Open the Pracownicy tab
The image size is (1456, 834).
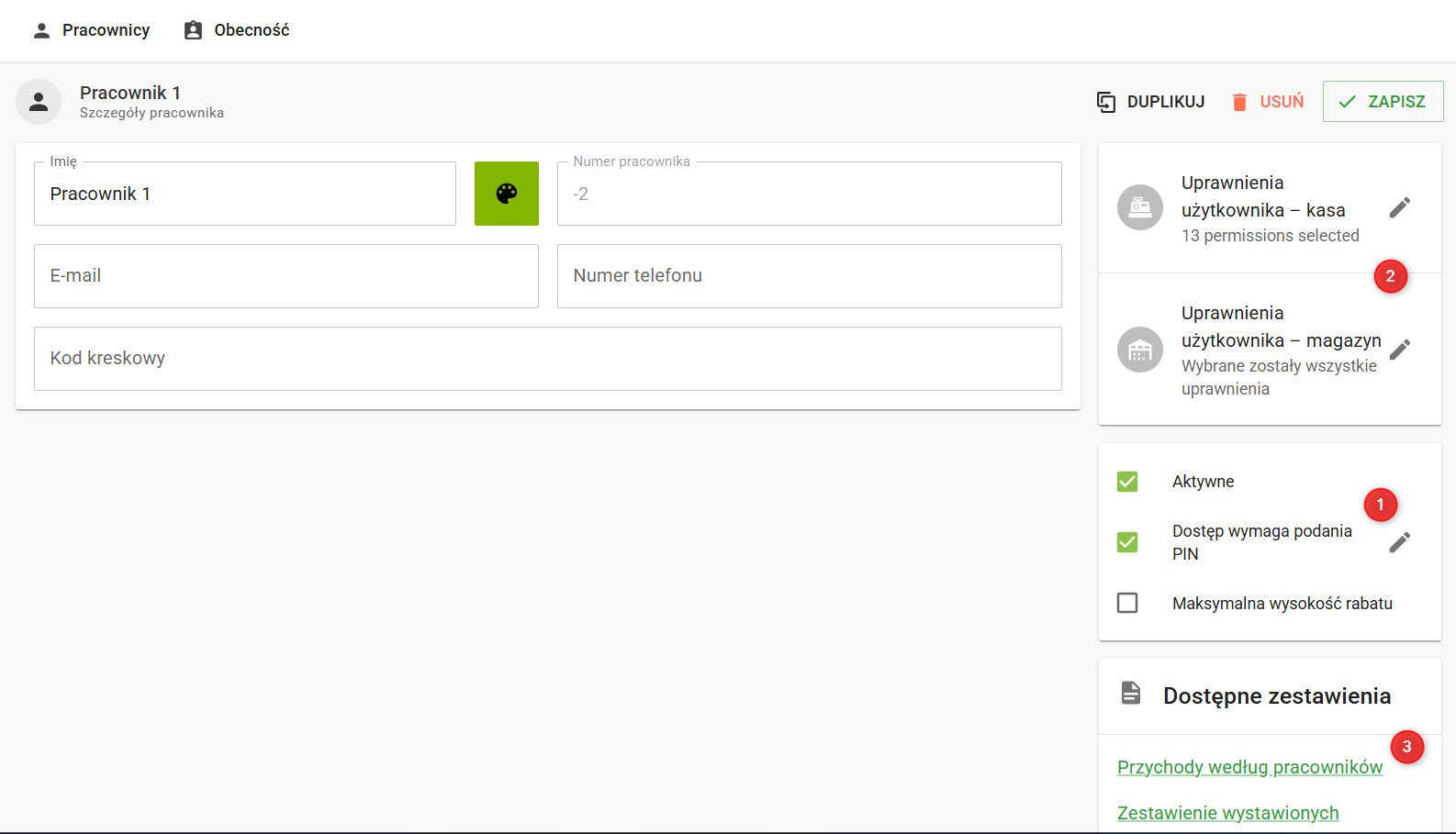pos(92,30)
